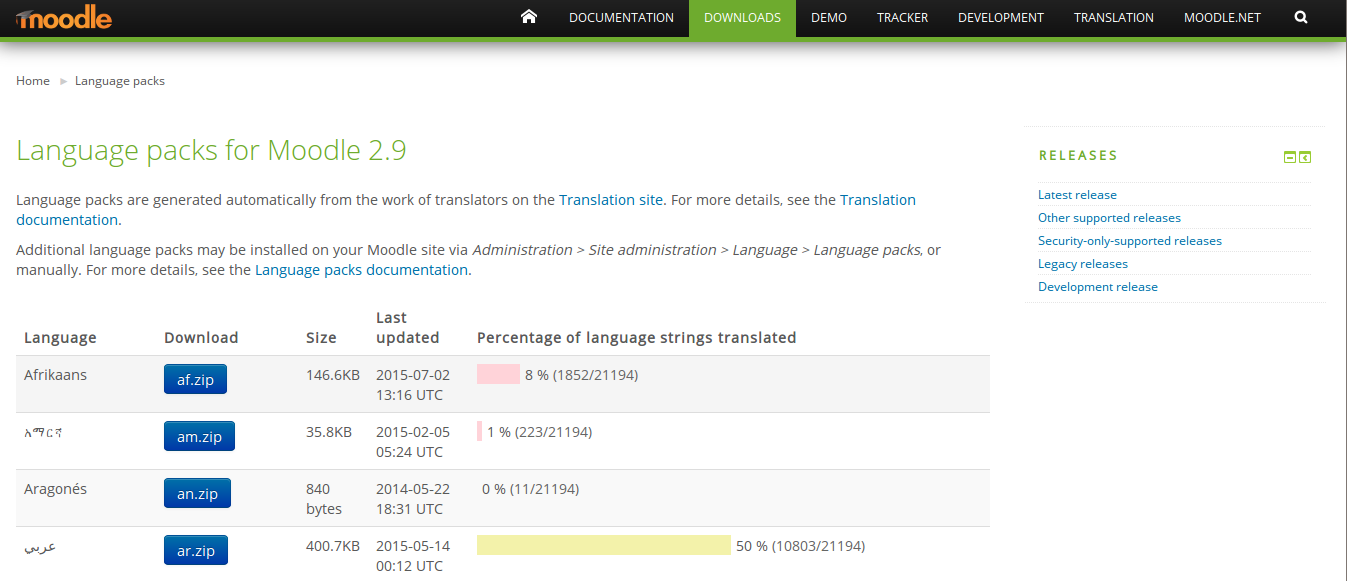Click the Language column header

(x=60, y=338)
